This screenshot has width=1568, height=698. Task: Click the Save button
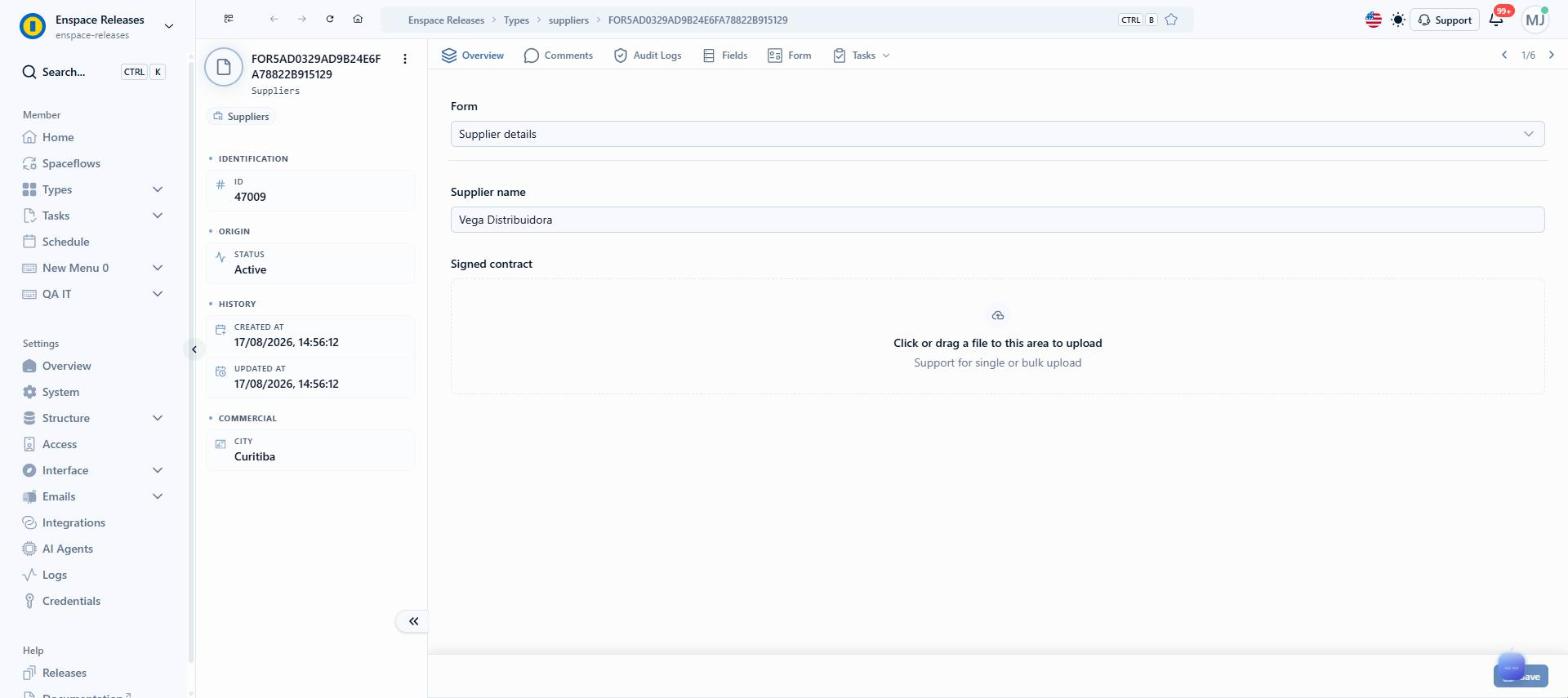[x=1521, y=676]
